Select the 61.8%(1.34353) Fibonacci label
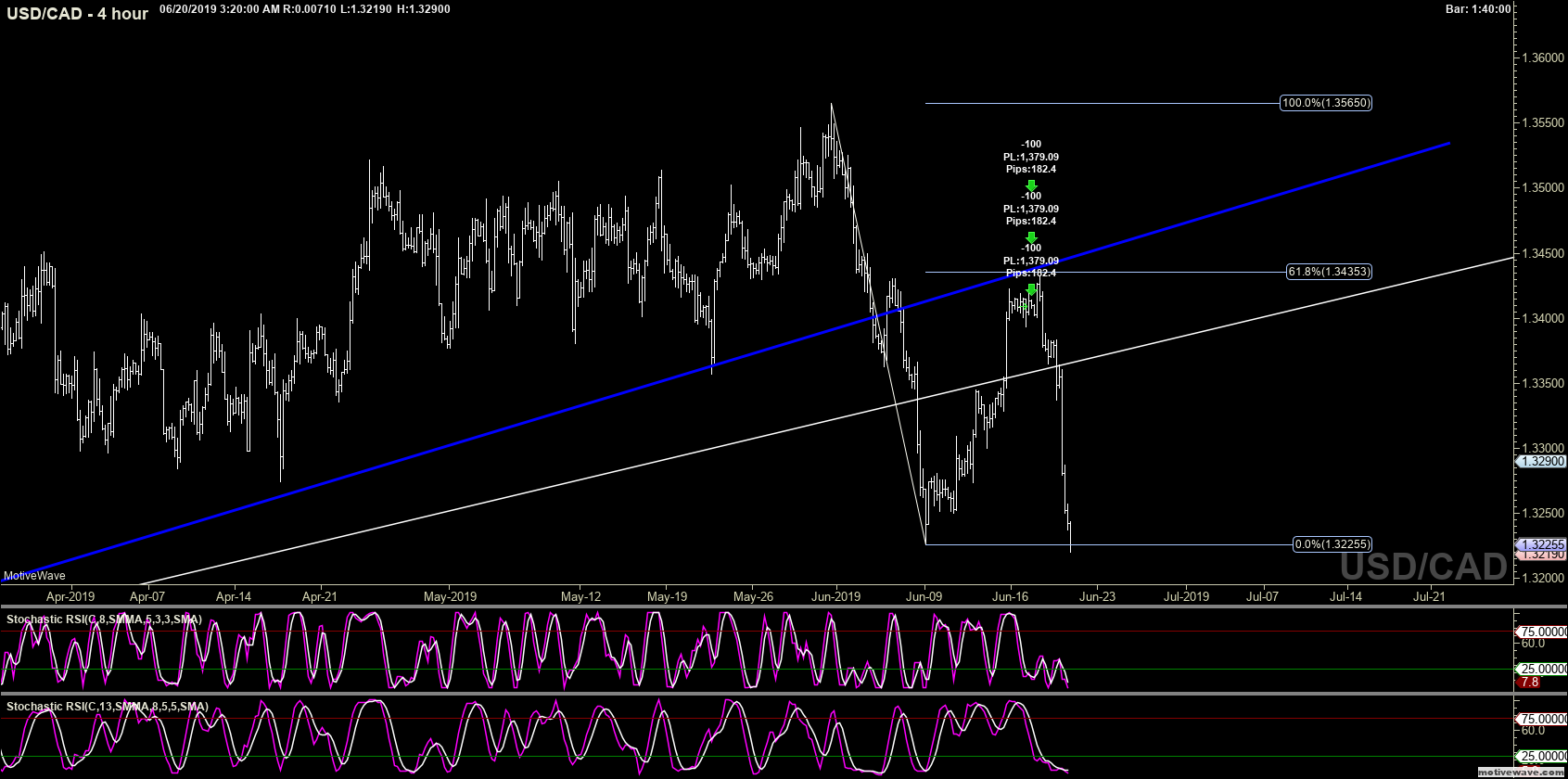Viewport: 1568px width, 779px height. pos(1329,272)
